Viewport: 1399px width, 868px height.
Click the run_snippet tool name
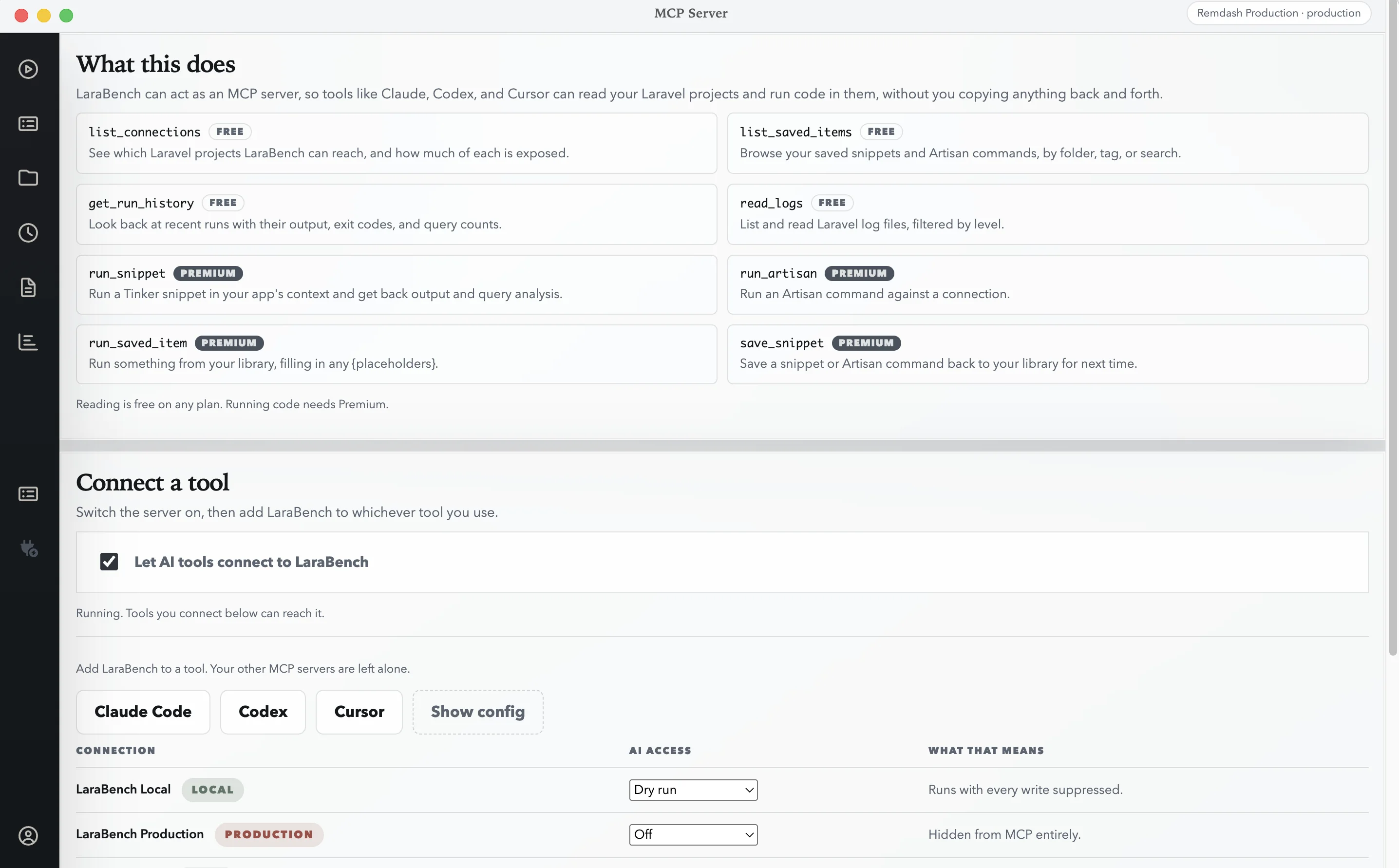[x=127, y=273]
